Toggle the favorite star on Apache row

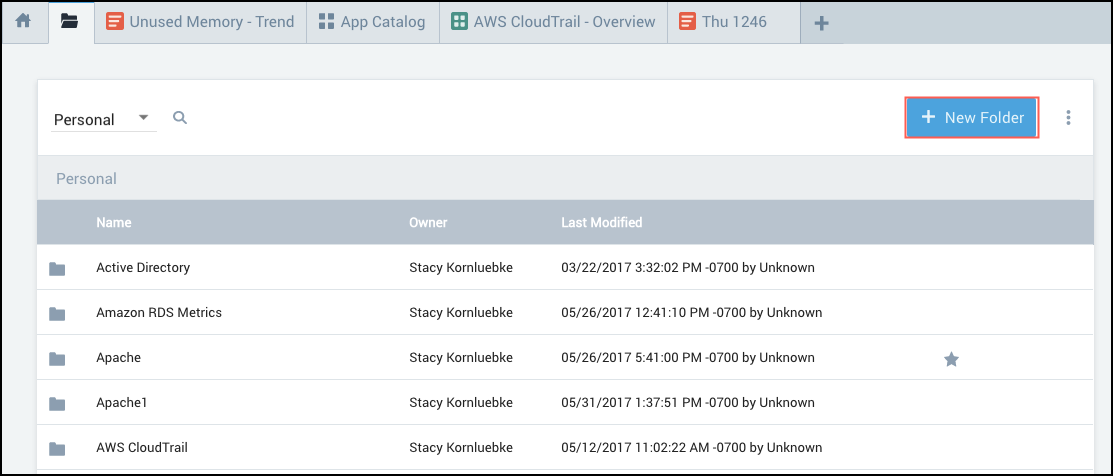click(951, 359)
